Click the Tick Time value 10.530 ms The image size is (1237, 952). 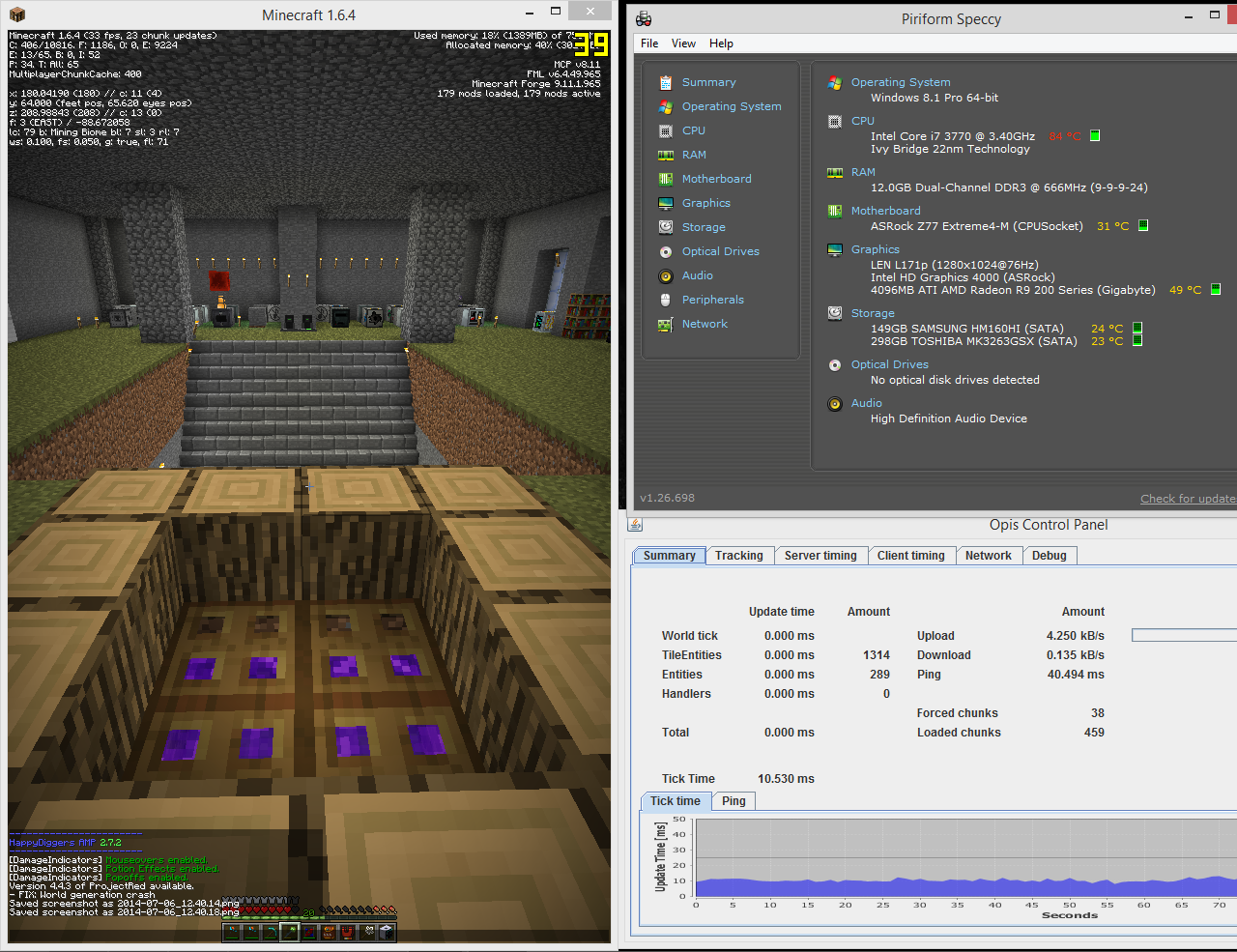point(786,779)
